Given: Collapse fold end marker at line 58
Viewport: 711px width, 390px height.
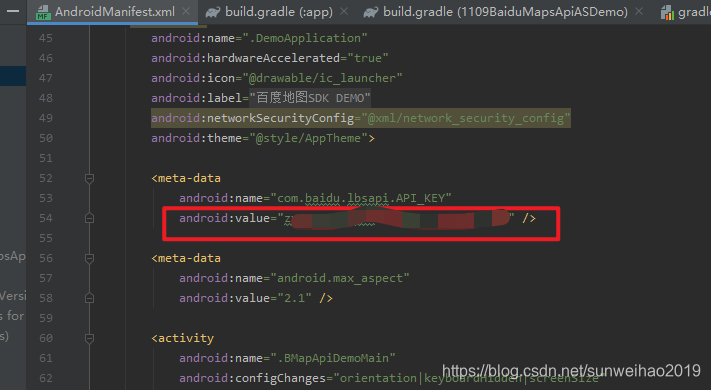Looking at the screenshot, I should click(89, 298).
